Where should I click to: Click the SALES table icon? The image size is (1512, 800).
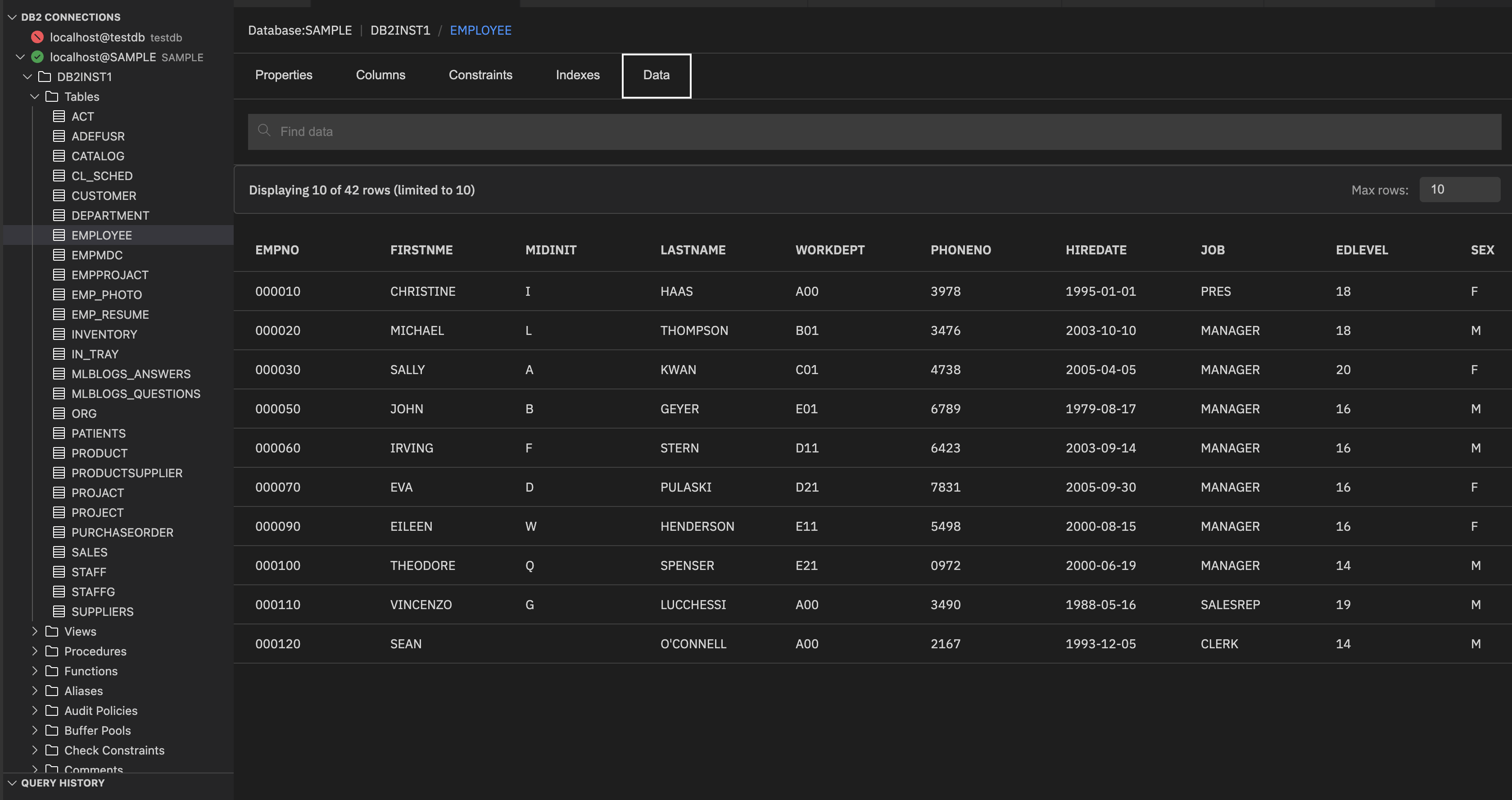tap(59, 552)
